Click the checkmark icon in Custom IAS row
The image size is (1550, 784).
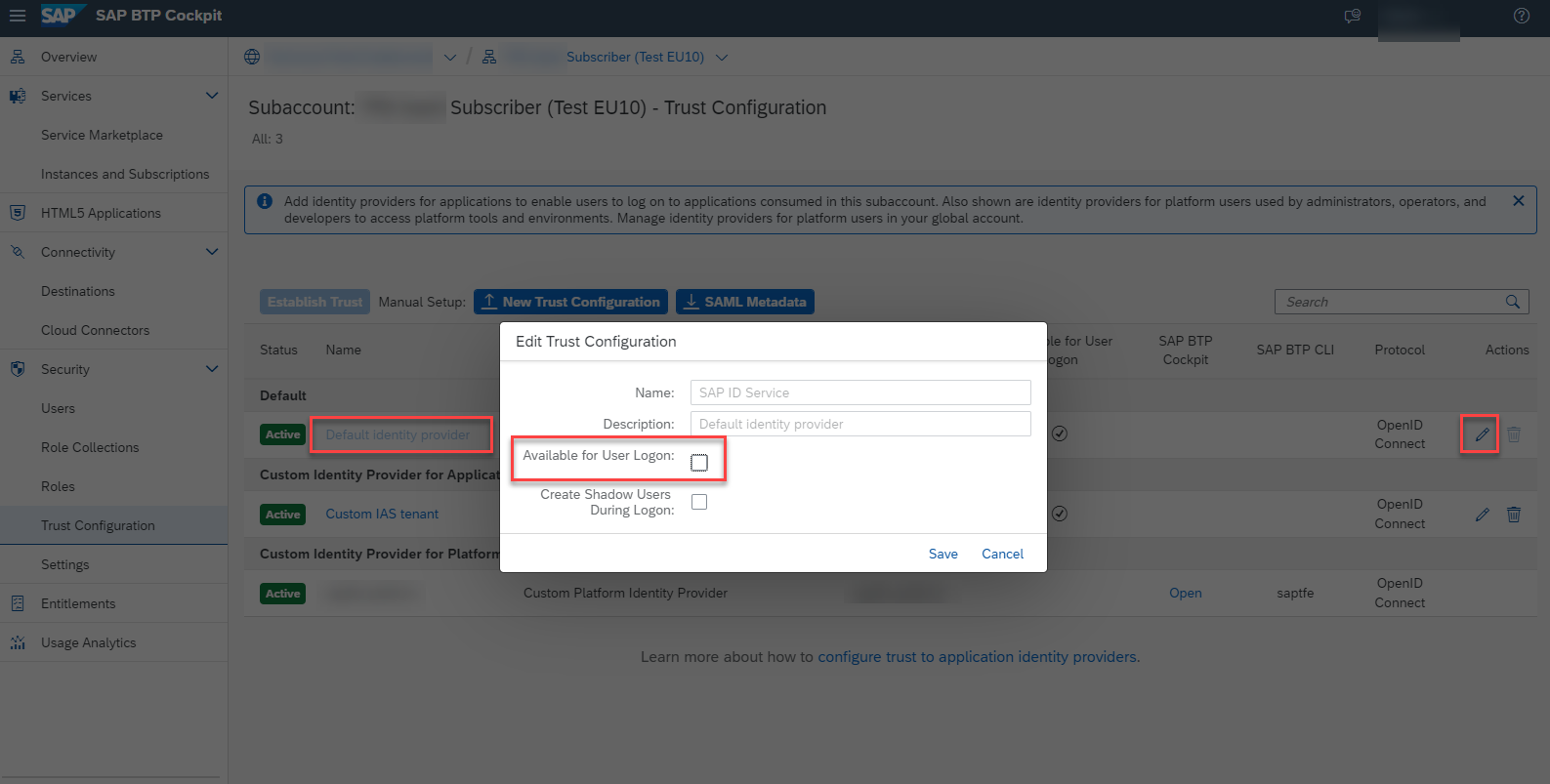click(x=1060, y=513)
